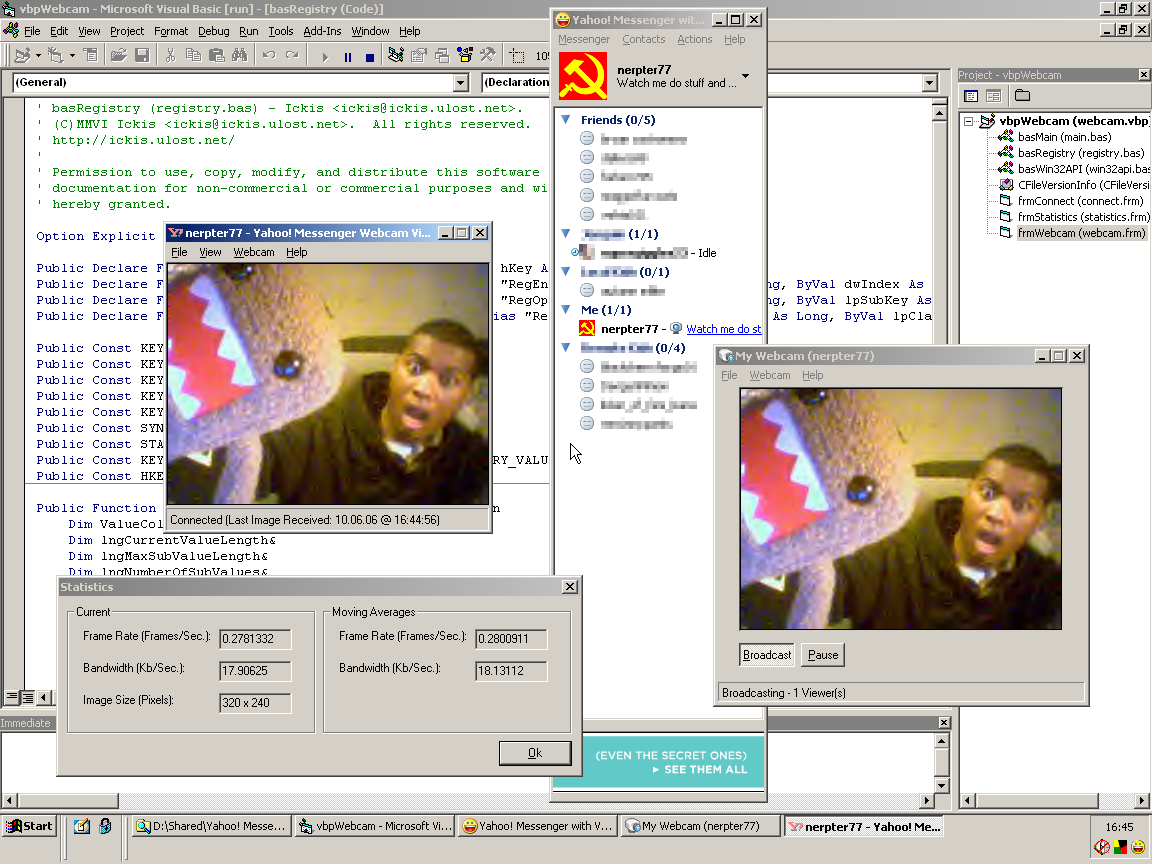This screenshot has height=864, width=1152.
Task: Click the Add Form toolbar icon
Action: point(56,55)
